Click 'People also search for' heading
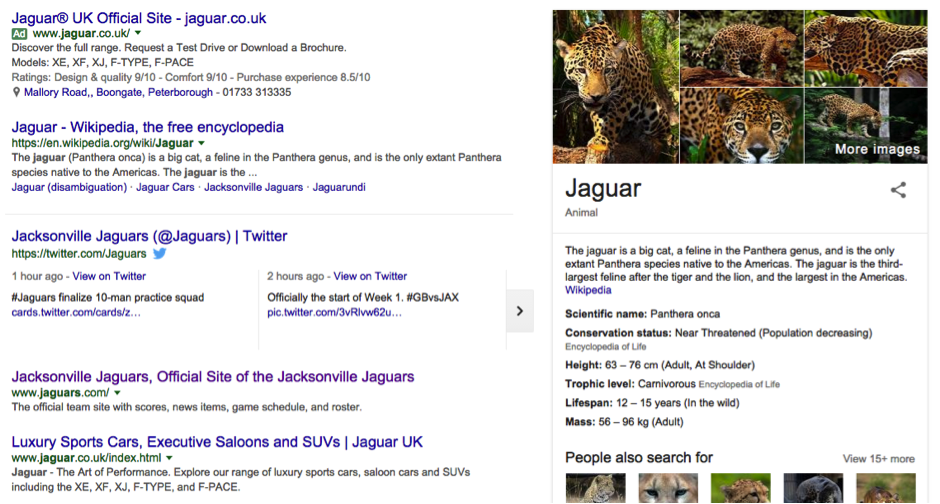 [639, 458]
